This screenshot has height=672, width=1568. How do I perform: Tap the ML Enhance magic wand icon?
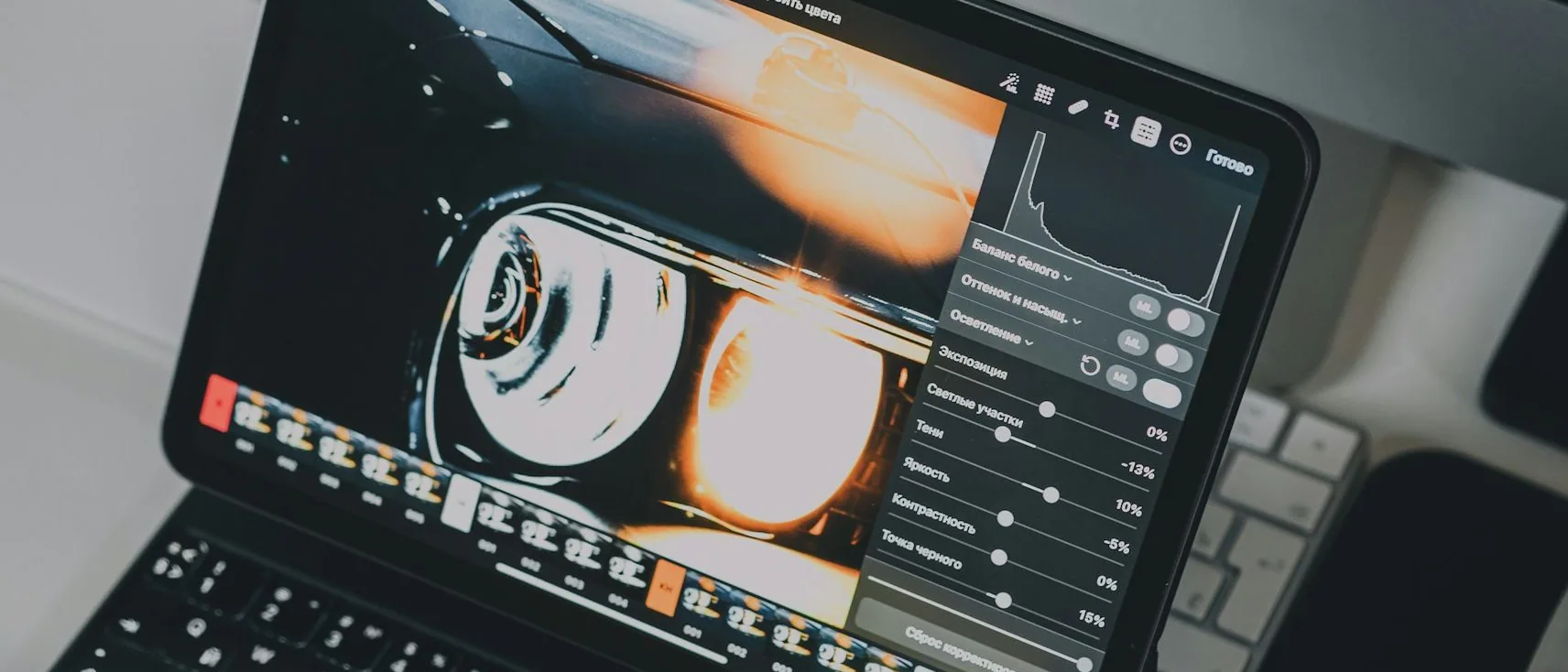[1009, 83]
